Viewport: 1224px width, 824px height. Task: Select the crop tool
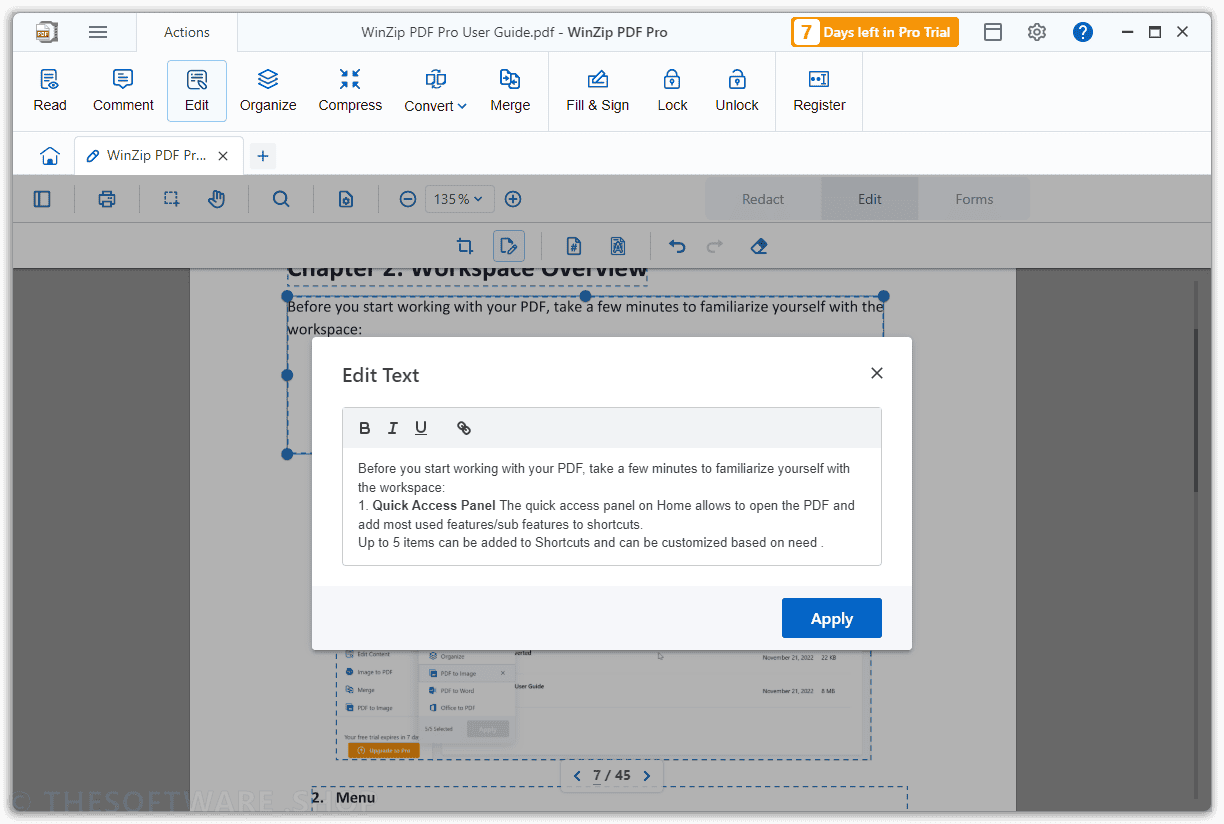click(465, 246)
